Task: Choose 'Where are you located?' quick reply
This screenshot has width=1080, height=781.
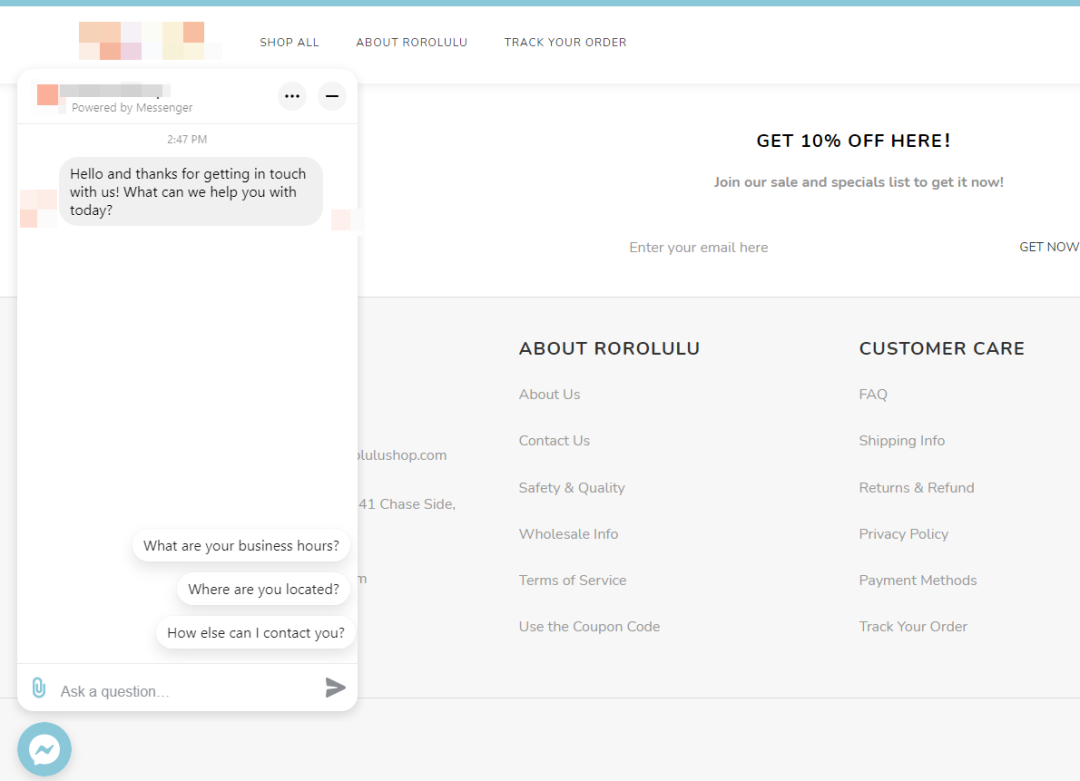Action: coord(264,589)
